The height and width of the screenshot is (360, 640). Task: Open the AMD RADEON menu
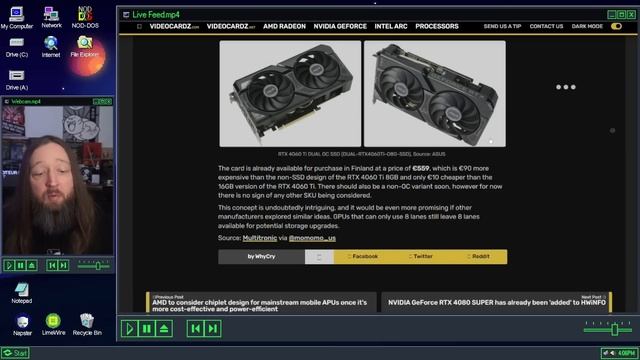(284, 26)
